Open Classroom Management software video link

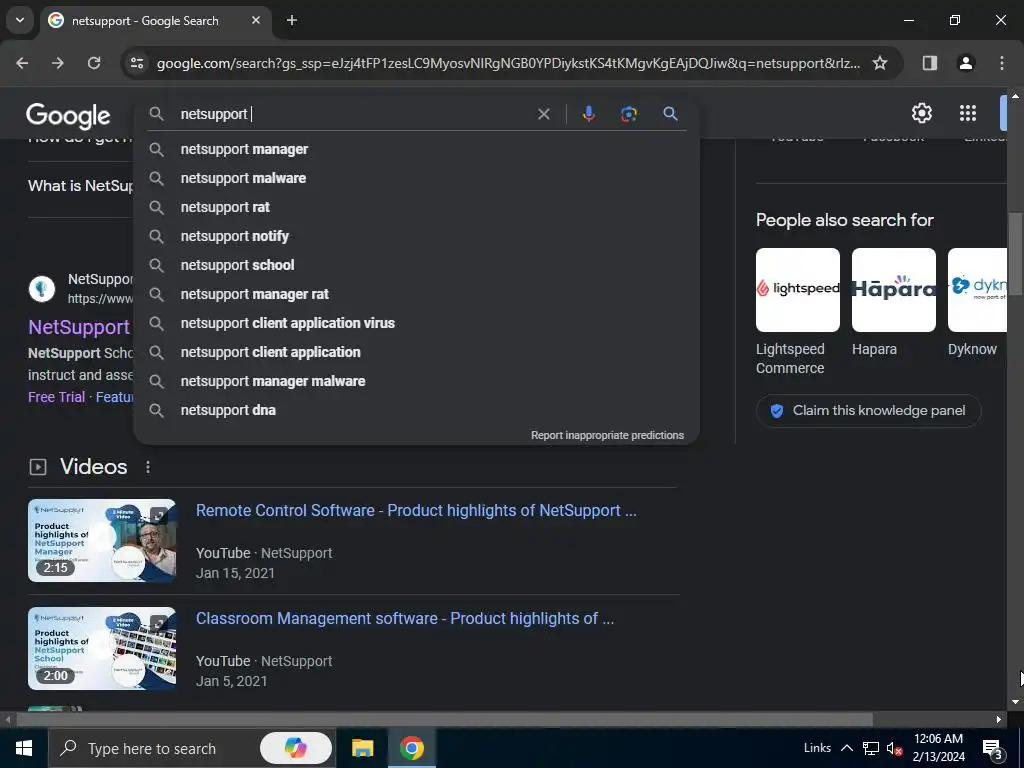pos(405,618)
